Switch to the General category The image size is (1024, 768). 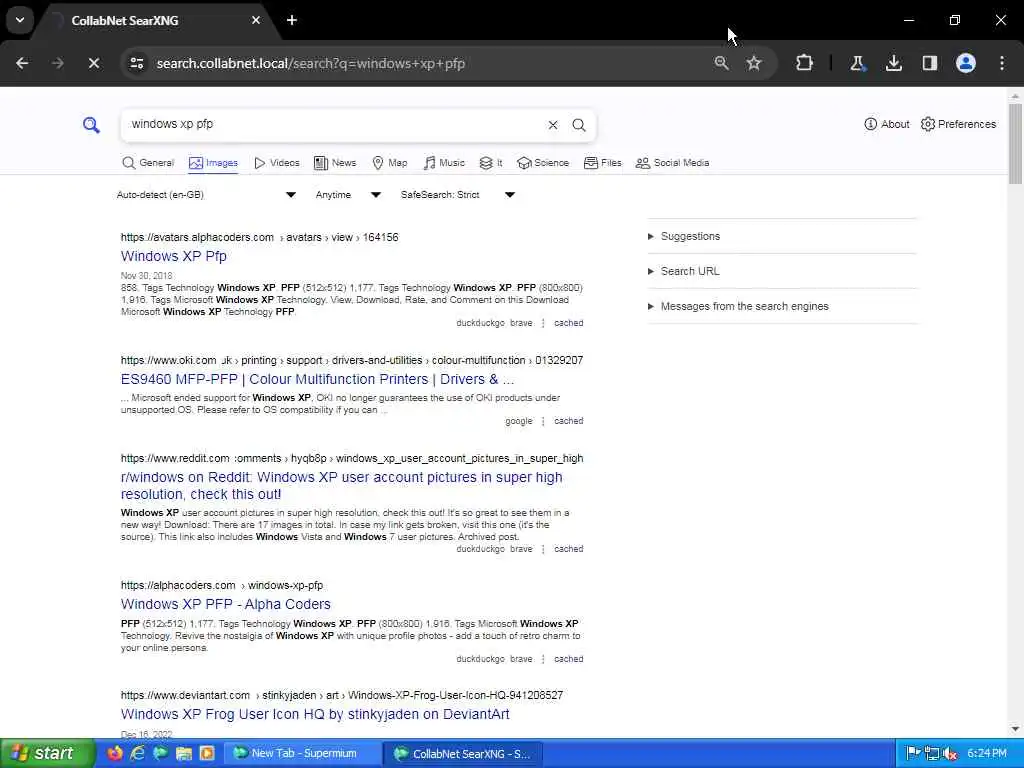(148, 163)
